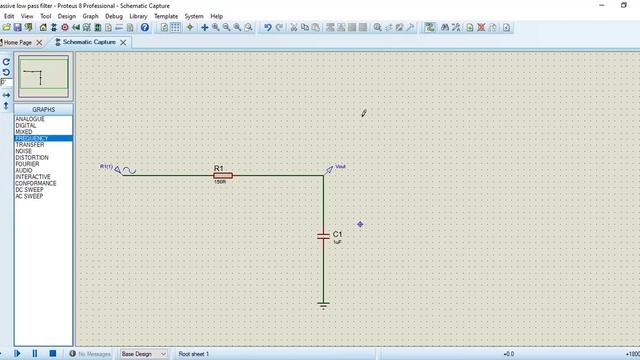Open PCB Layout red target icon
The image size is (640, 360).
(64, 27)
